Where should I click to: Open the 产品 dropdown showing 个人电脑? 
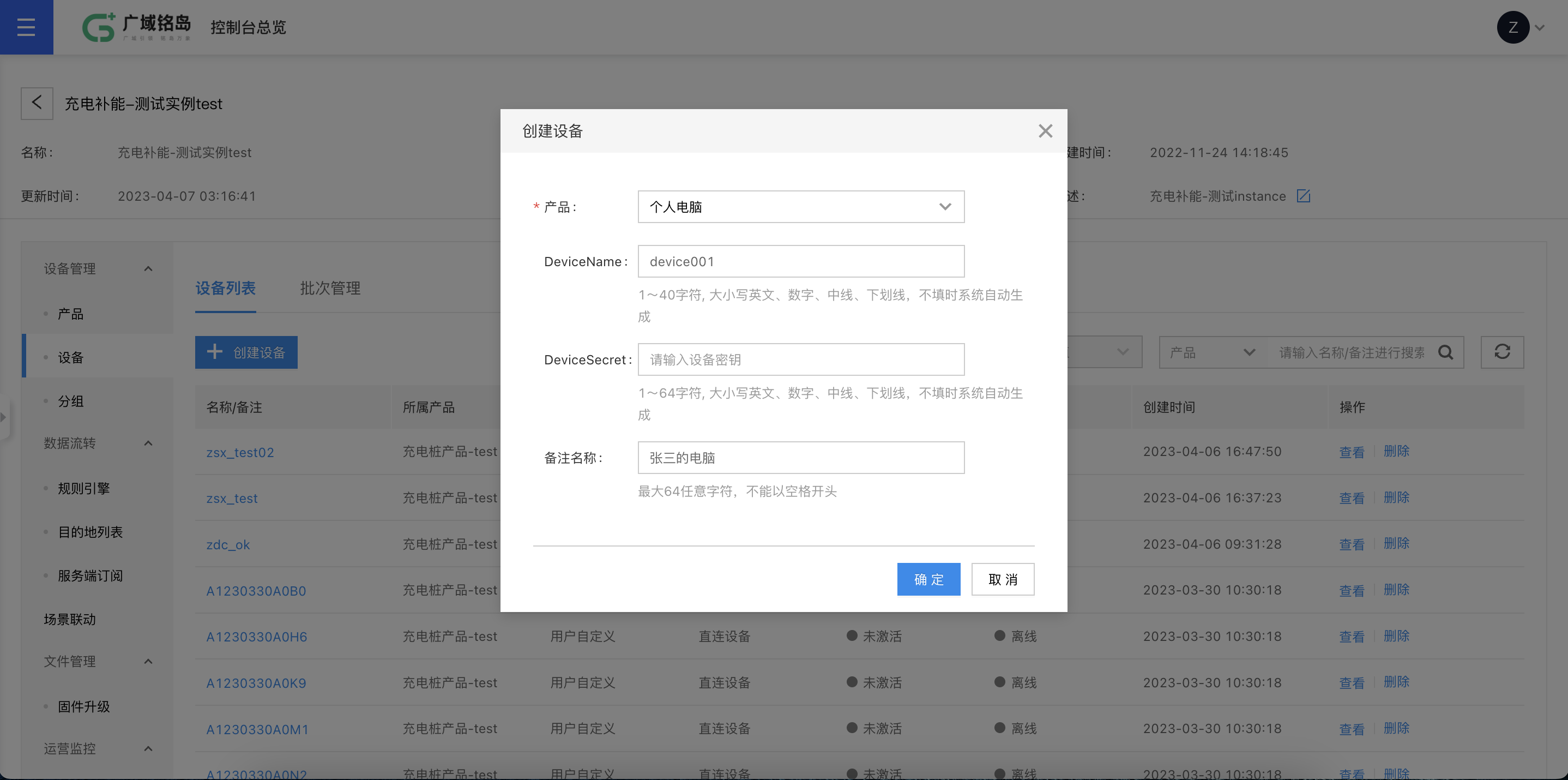coord(800,206)
